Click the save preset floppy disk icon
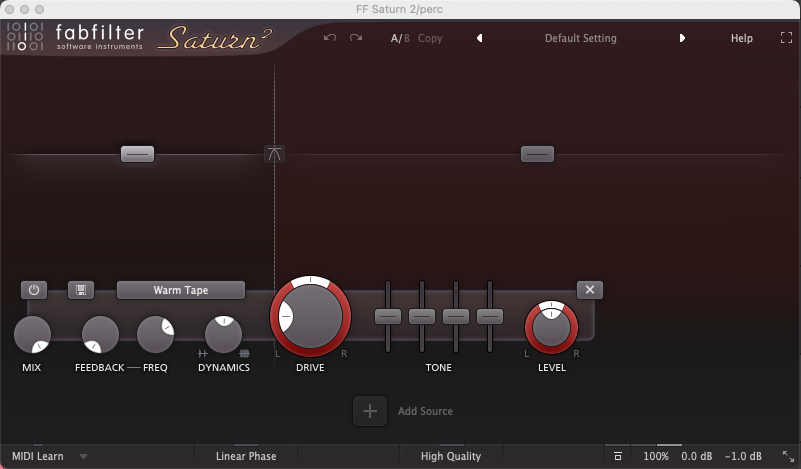801x469 pixels. [x=81, y=290]
